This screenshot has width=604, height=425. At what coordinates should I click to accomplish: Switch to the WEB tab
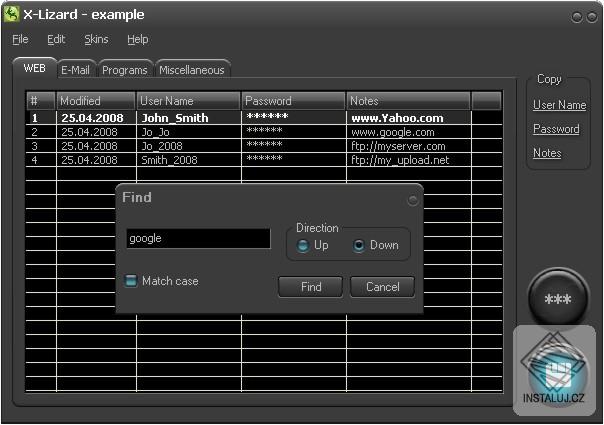[x=35, y=68]
